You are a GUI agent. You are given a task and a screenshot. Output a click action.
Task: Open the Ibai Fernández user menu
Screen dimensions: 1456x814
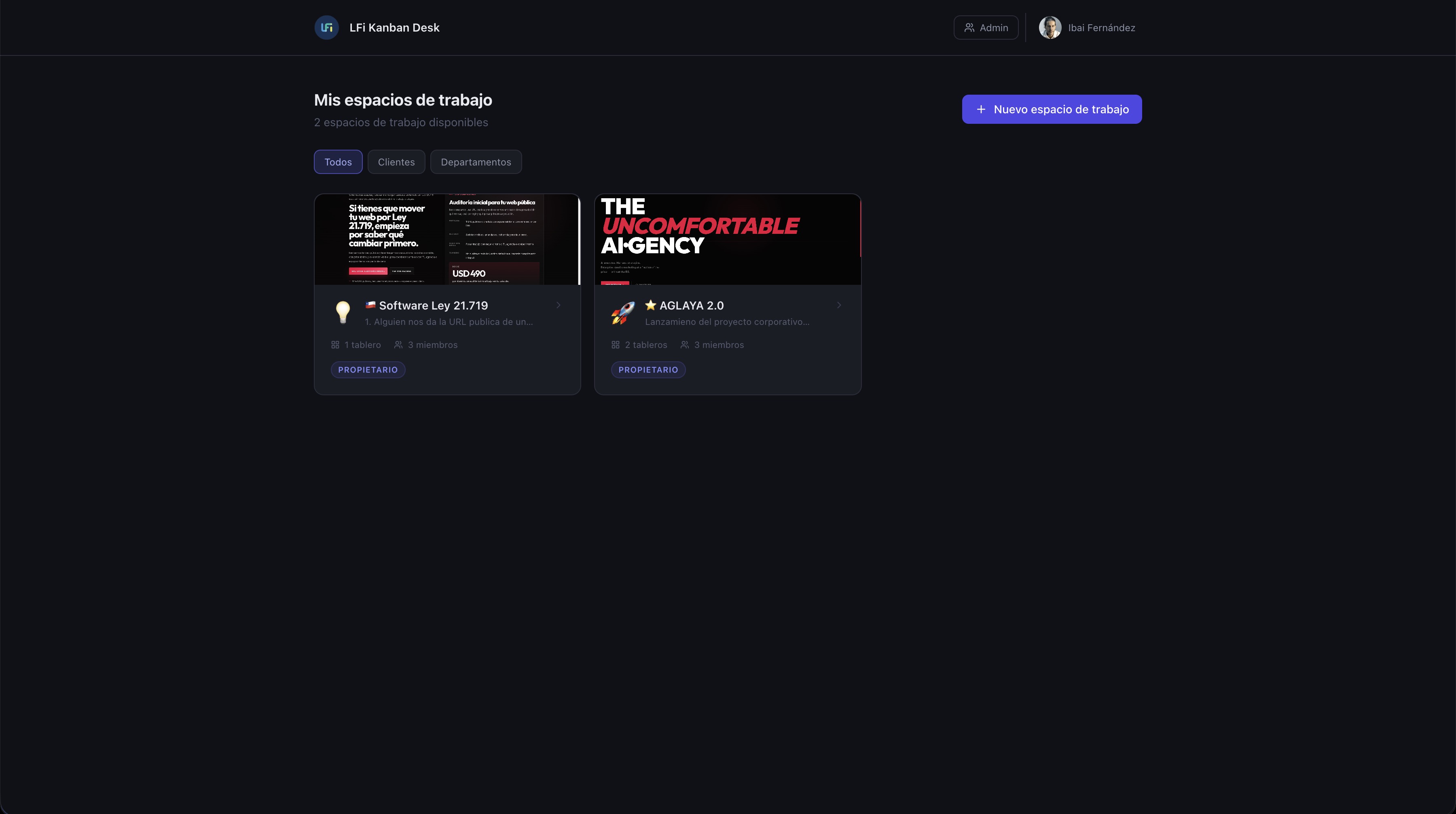pos(1100,28)
